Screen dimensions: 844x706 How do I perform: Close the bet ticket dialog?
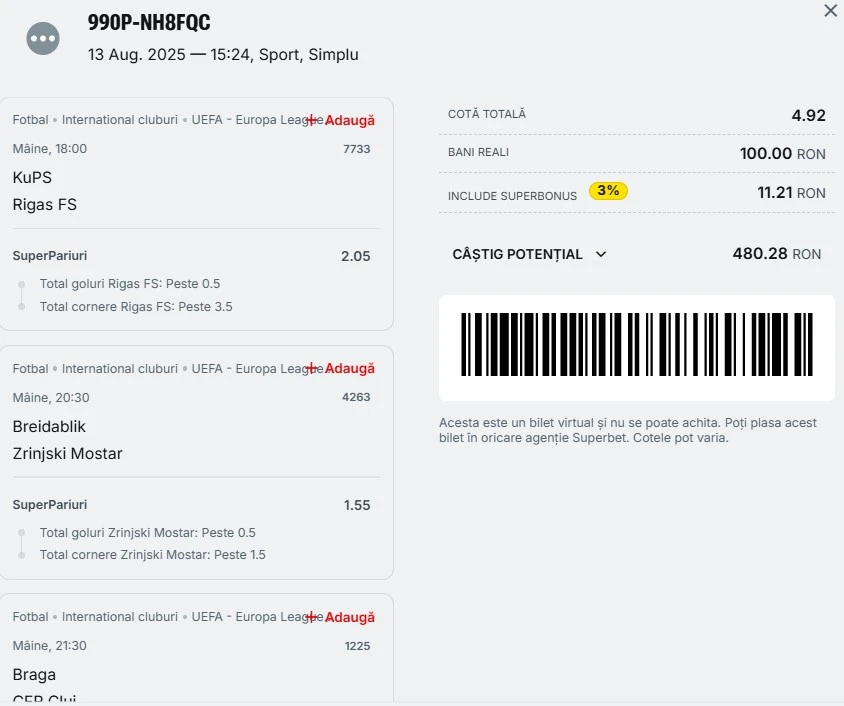pos(831,10)
